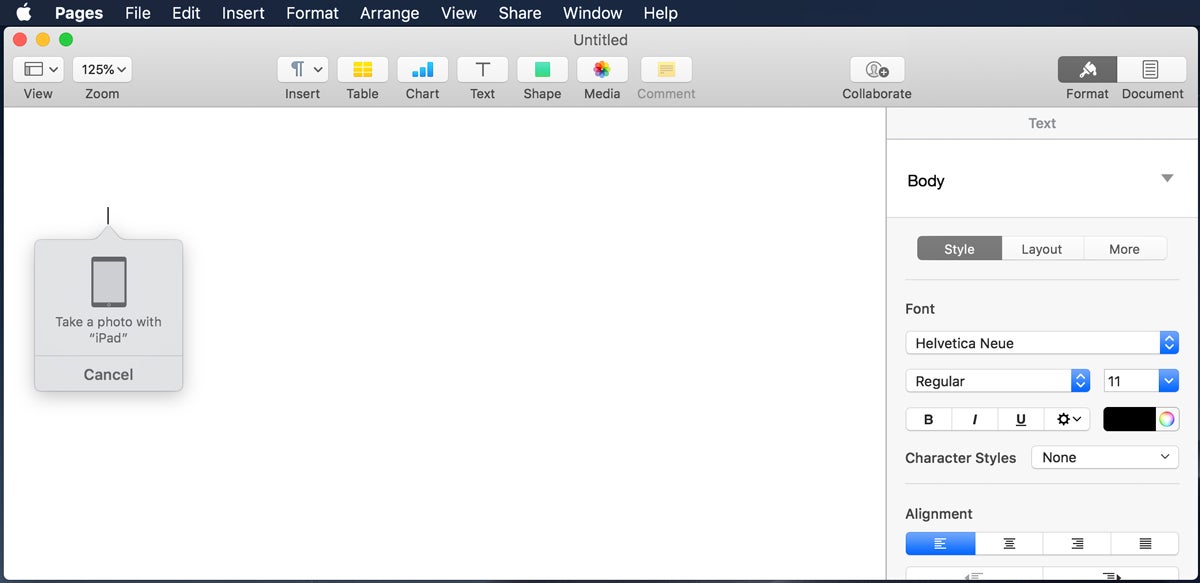Add a shape using the Shape icon
The image size is (1200, 583).
coord(542,69)
